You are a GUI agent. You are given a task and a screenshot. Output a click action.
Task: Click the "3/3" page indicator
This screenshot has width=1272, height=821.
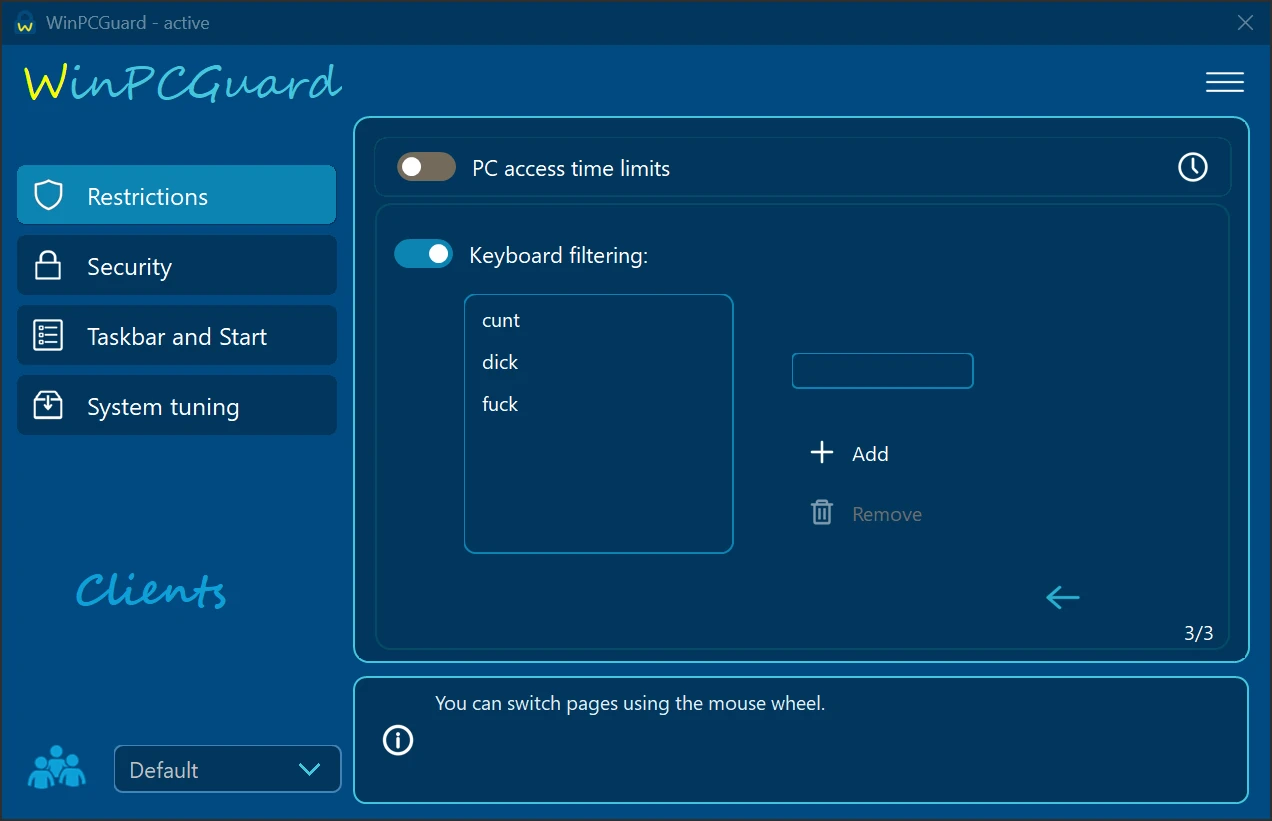coord(1198,633)
